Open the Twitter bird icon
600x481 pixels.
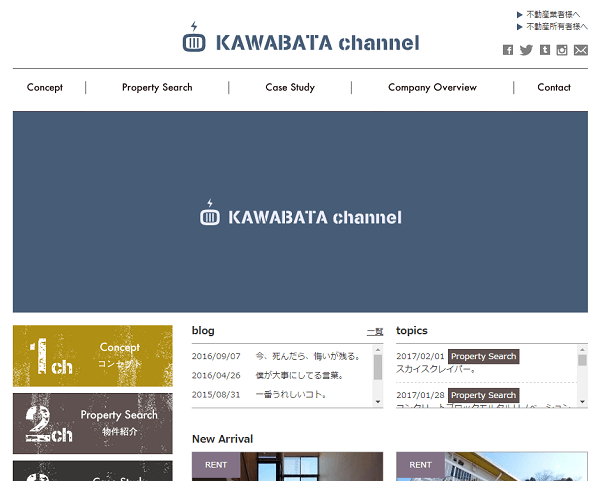[526, 50]
